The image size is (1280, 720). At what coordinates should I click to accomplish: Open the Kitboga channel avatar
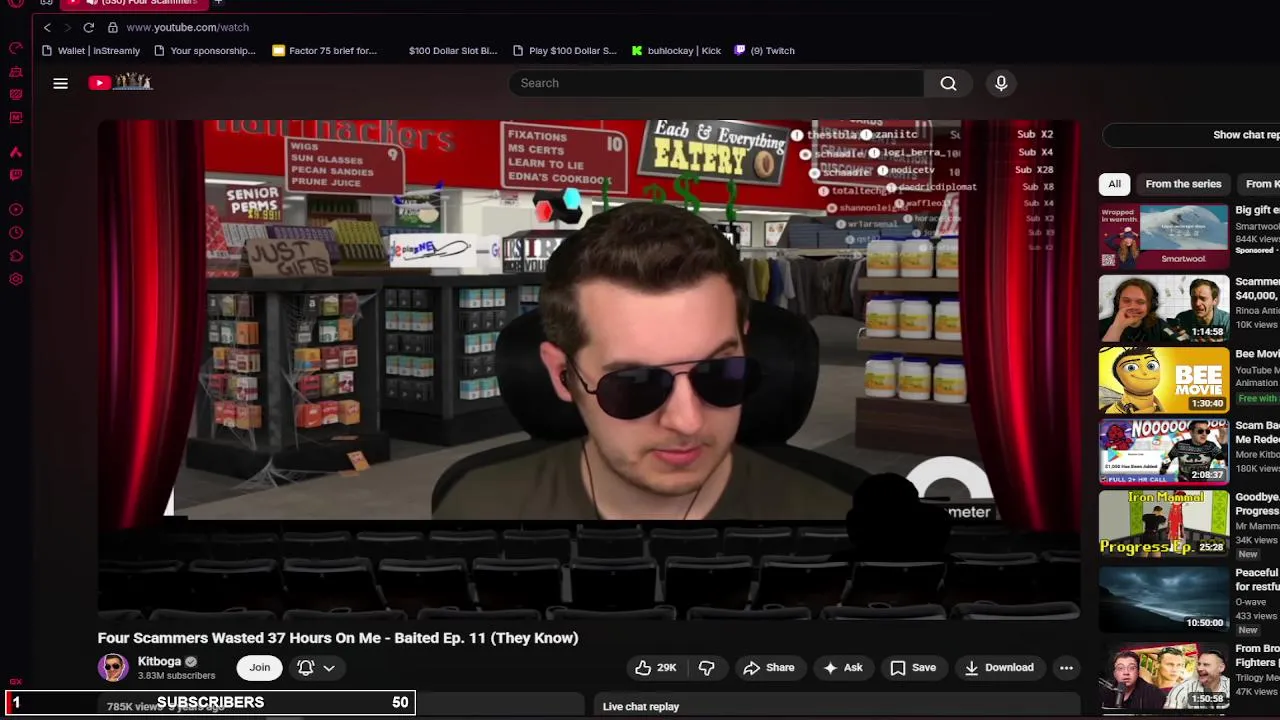[x=113, y=667]
